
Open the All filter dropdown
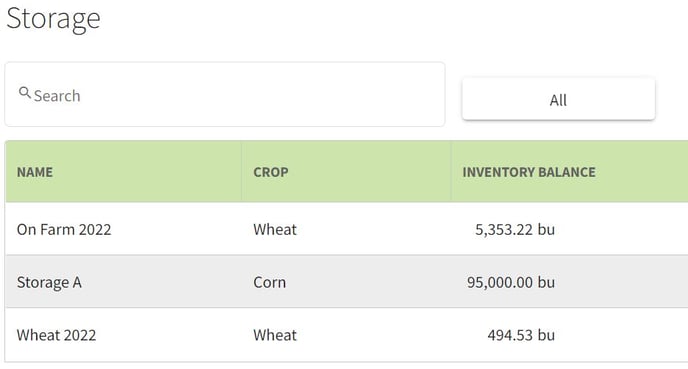(x=558, y=99)
